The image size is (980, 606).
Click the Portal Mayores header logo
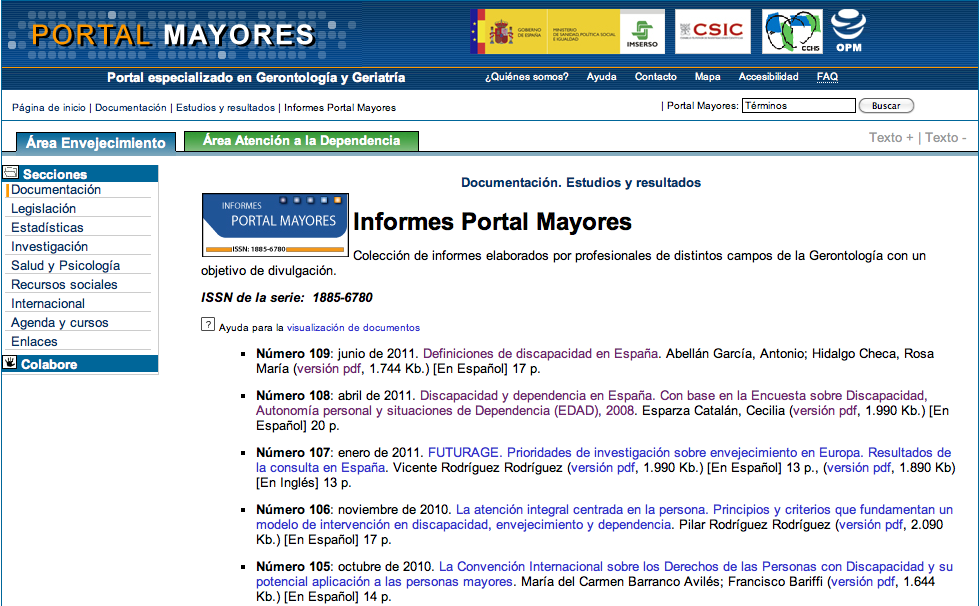[173, 34]
